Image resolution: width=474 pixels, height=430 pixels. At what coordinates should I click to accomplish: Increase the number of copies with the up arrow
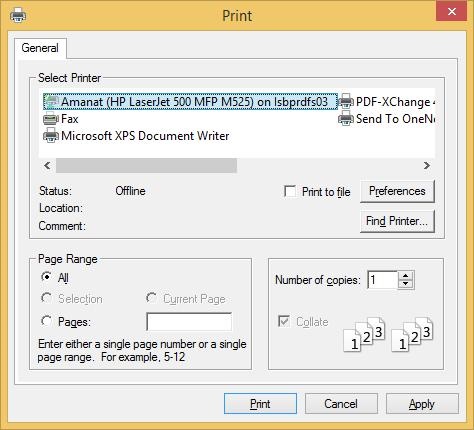(406, 276)
